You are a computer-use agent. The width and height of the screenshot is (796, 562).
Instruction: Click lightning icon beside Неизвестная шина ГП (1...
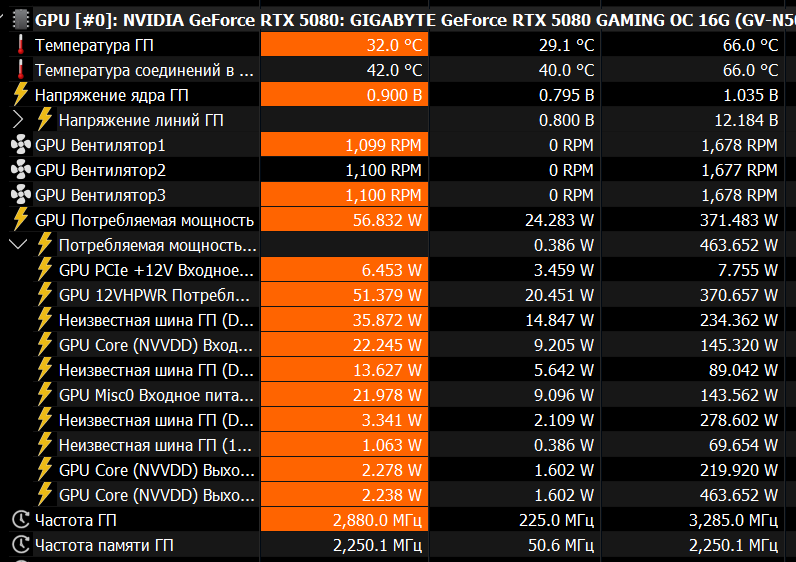coord(45,445)
